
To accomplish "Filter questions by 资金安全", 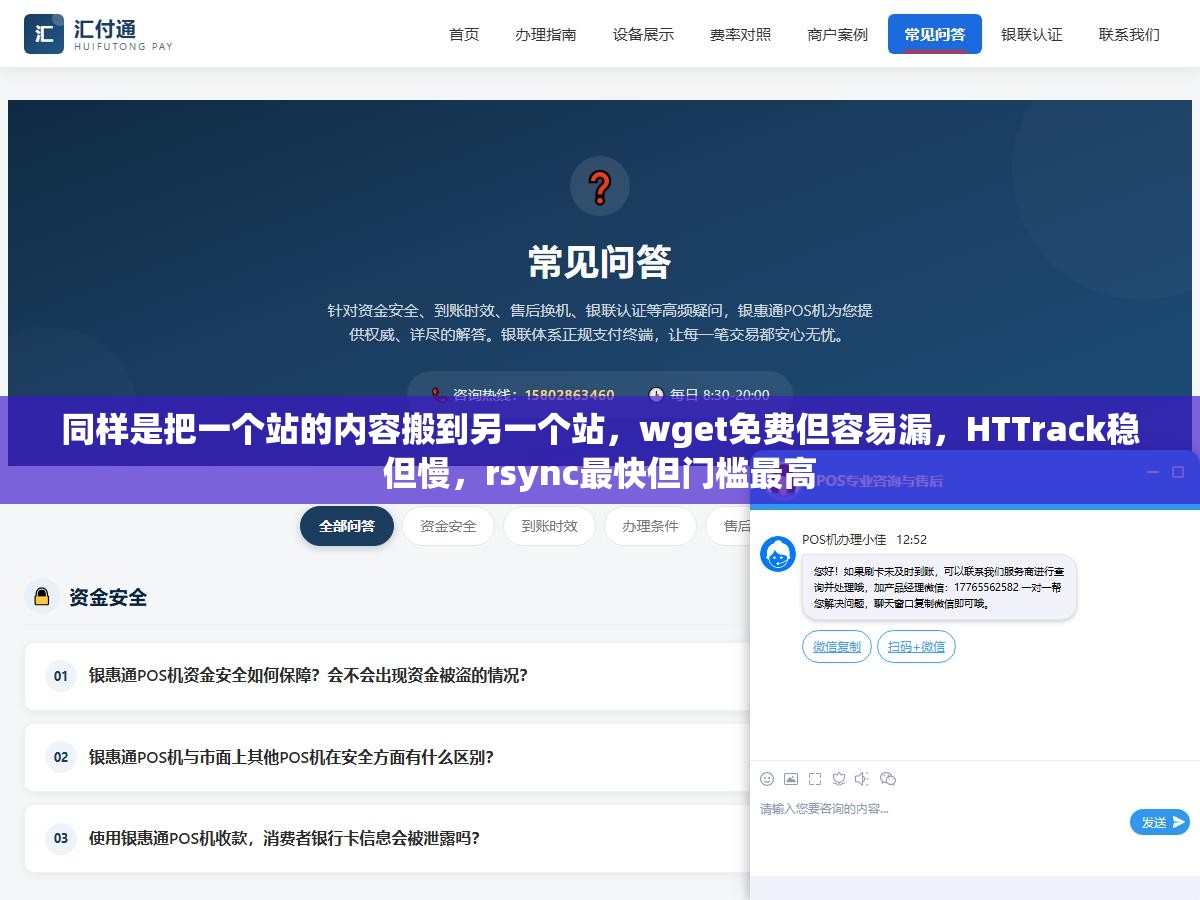I will [448, 526].
